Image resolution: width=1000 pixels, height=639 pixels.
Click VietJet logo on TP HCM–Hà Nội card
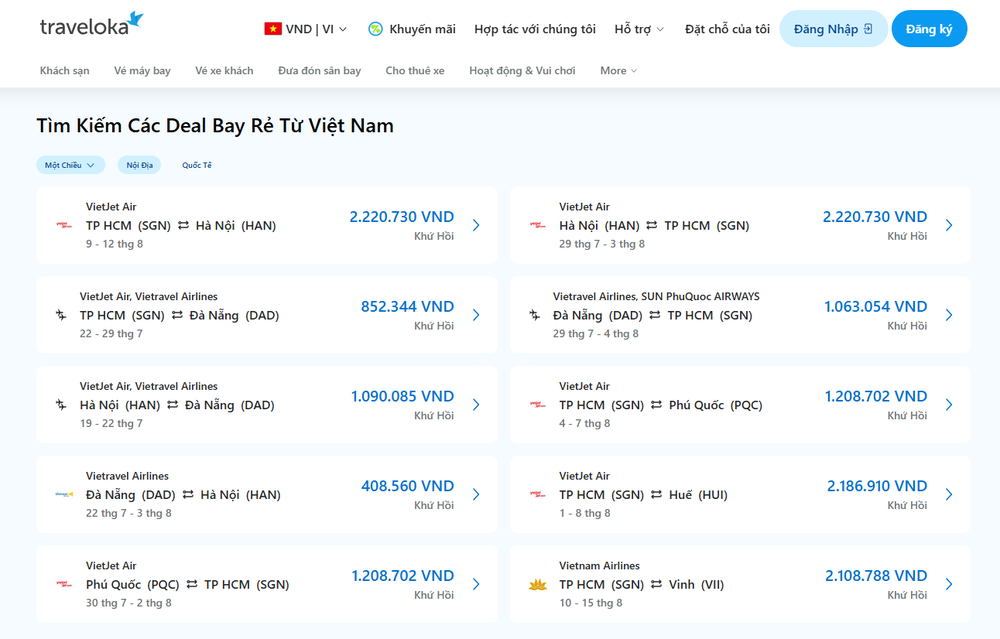pyautogui.click(x=64, y=225)
